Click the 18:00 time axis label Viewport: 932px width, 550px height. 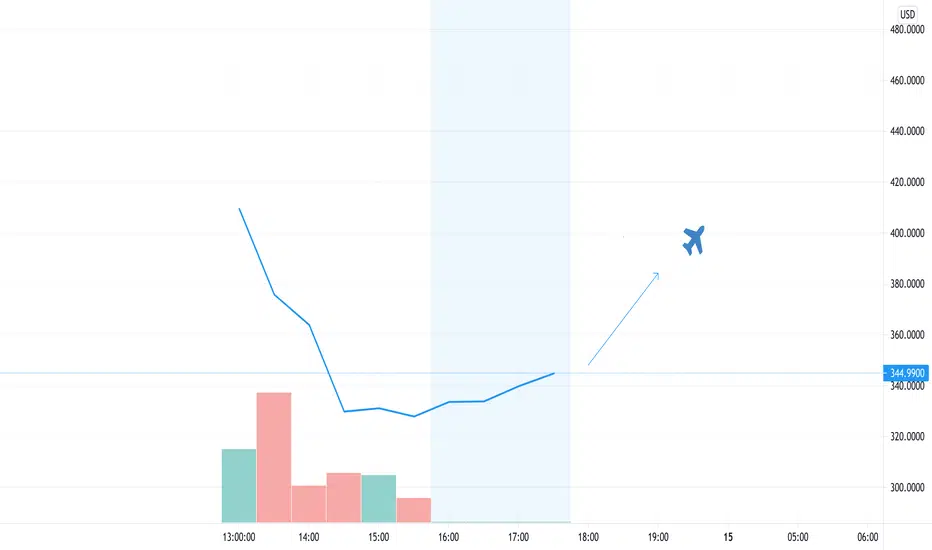(x=588, y=537)
